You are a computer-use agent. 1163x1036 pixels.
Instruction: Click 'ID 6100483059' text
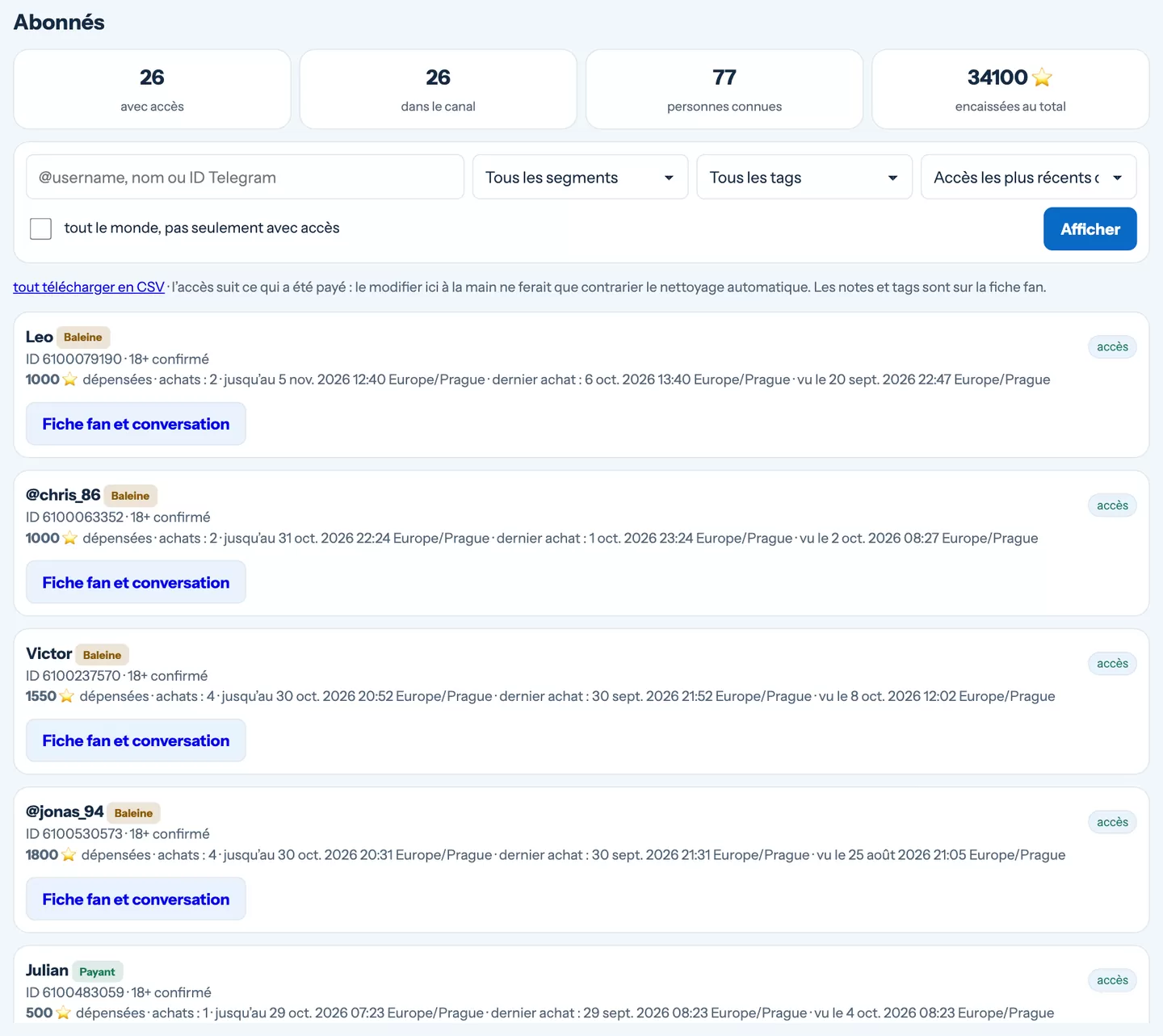click(x=75, y=992)
